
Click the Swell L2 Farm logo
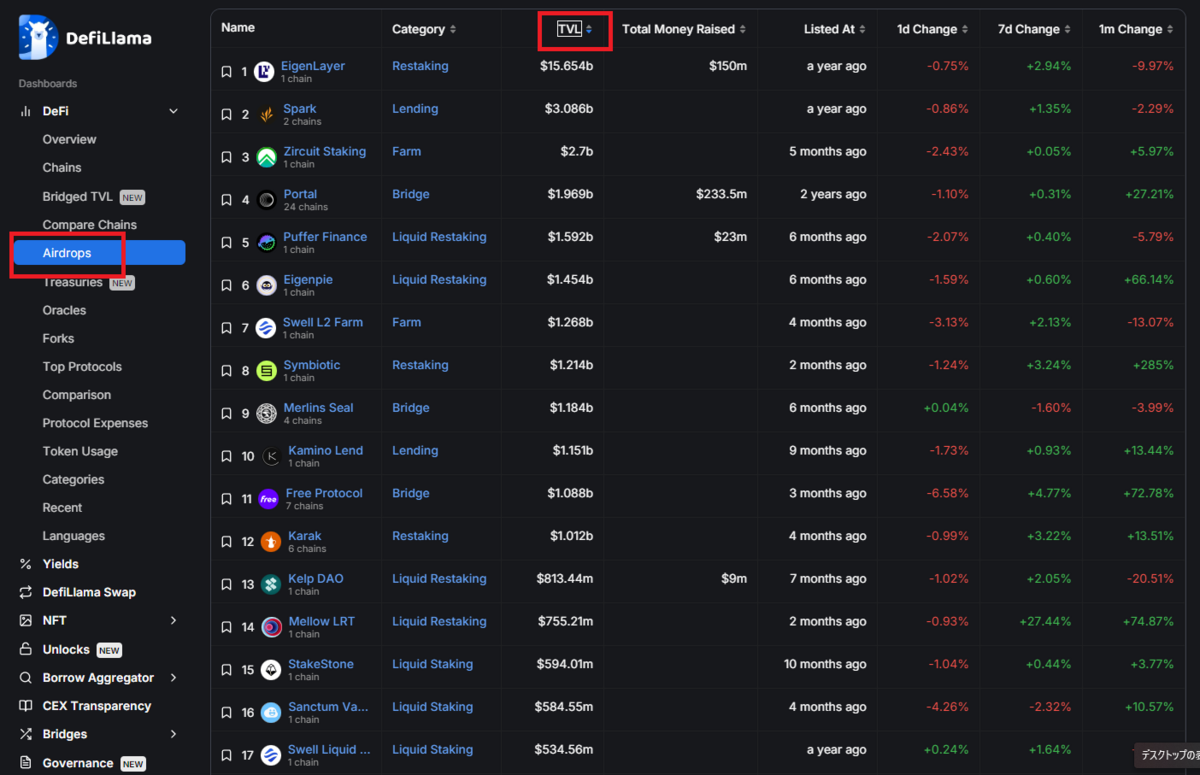point(266,328)
